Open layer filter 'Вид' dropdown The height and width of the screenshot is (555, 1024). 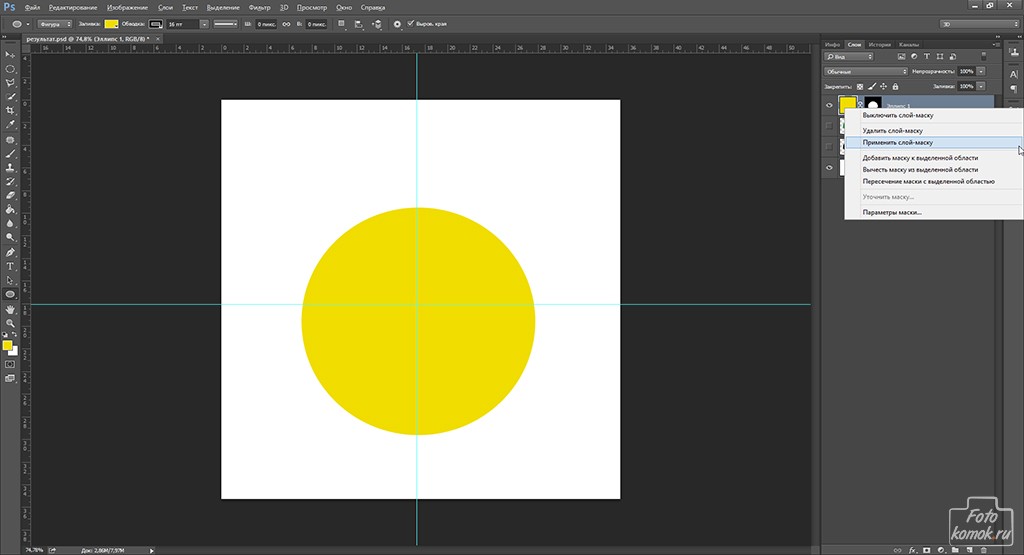(849, 57)
